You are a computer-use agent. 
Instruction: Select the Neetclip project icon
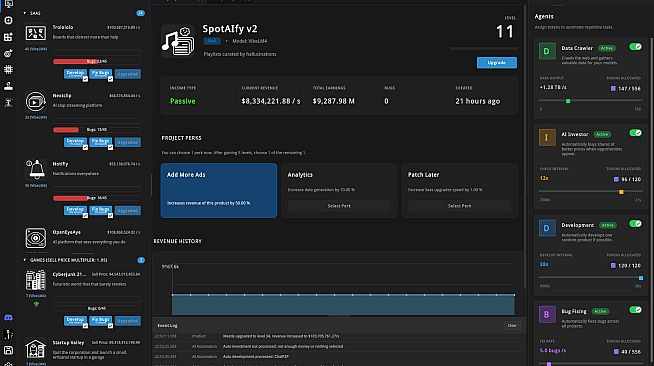pos(35,101)
